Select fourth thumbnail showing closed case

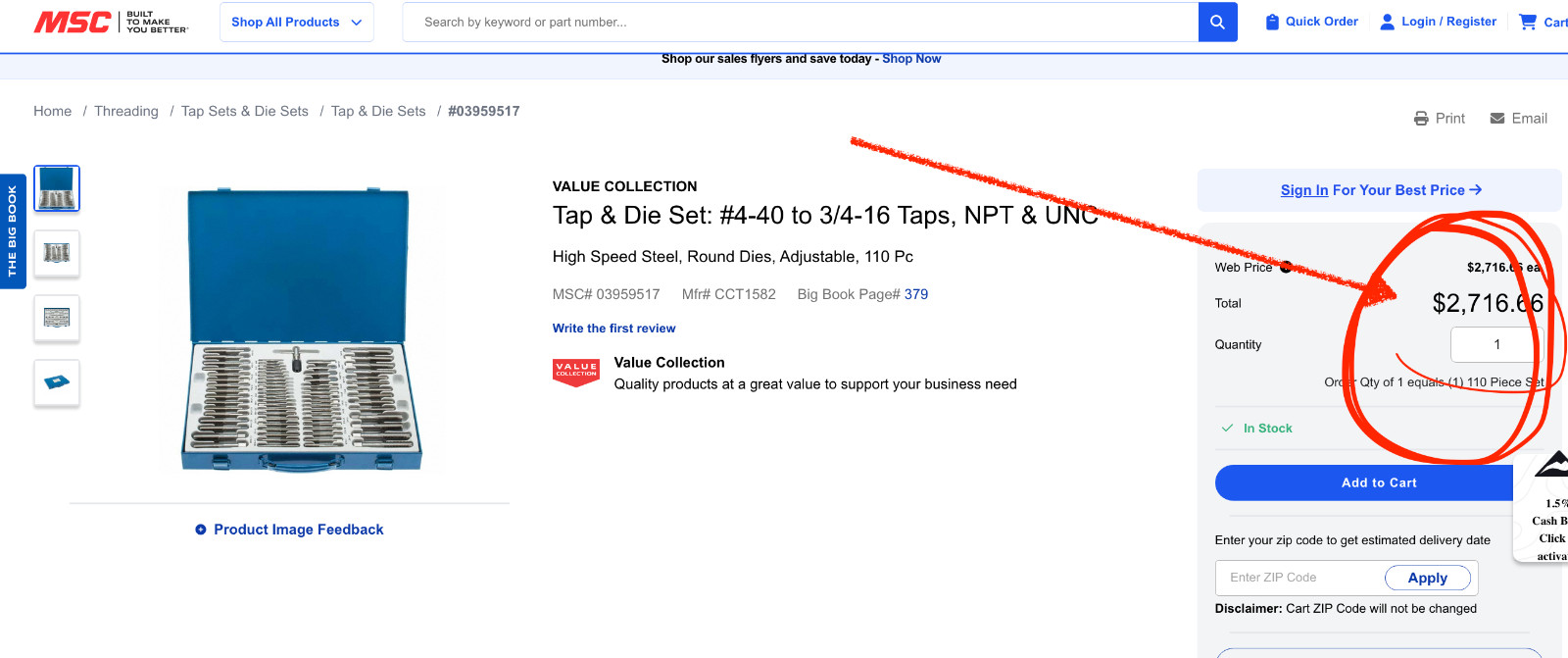click(57, 382)
